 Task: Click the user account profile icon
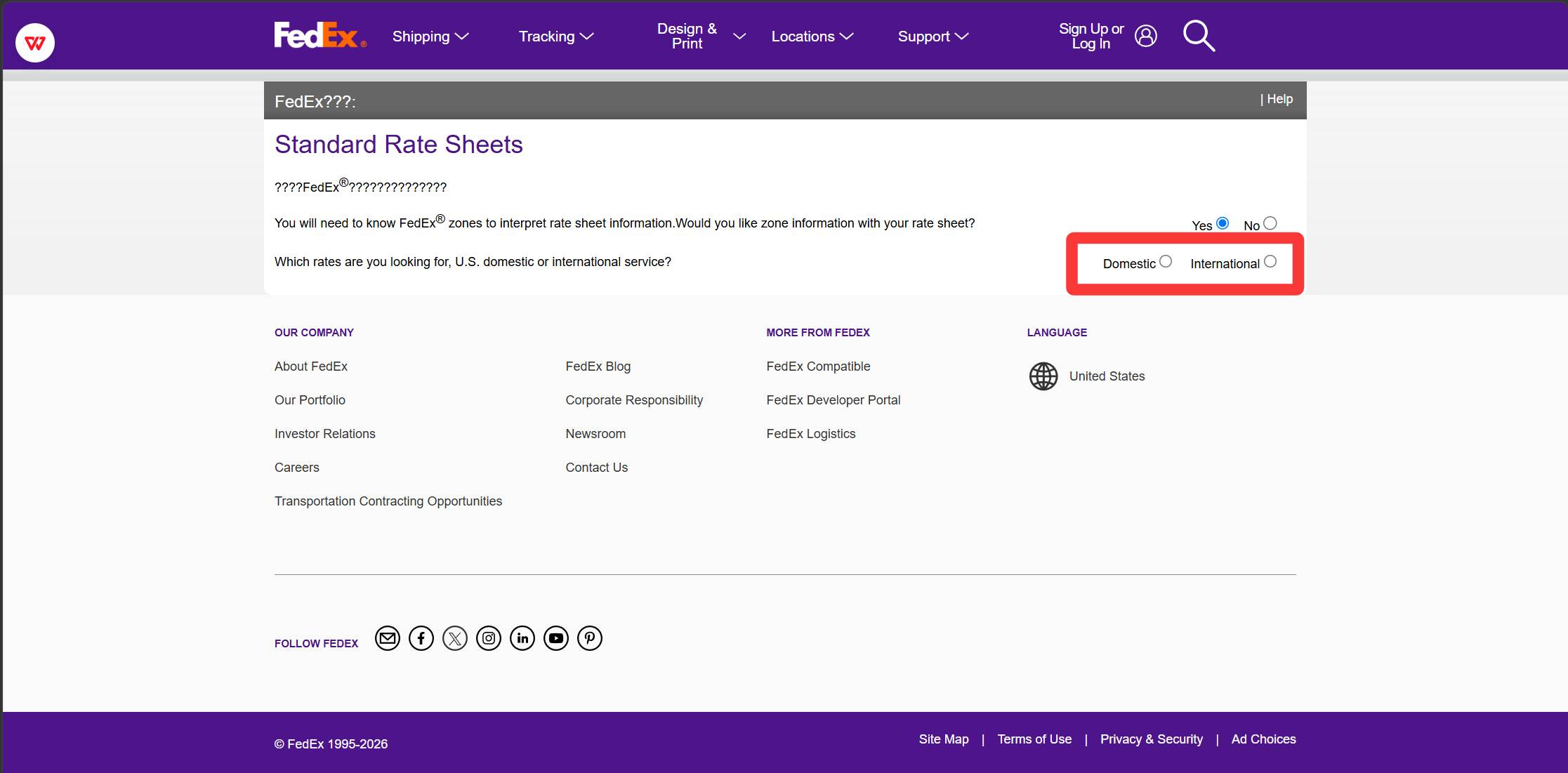(1145, 36)
